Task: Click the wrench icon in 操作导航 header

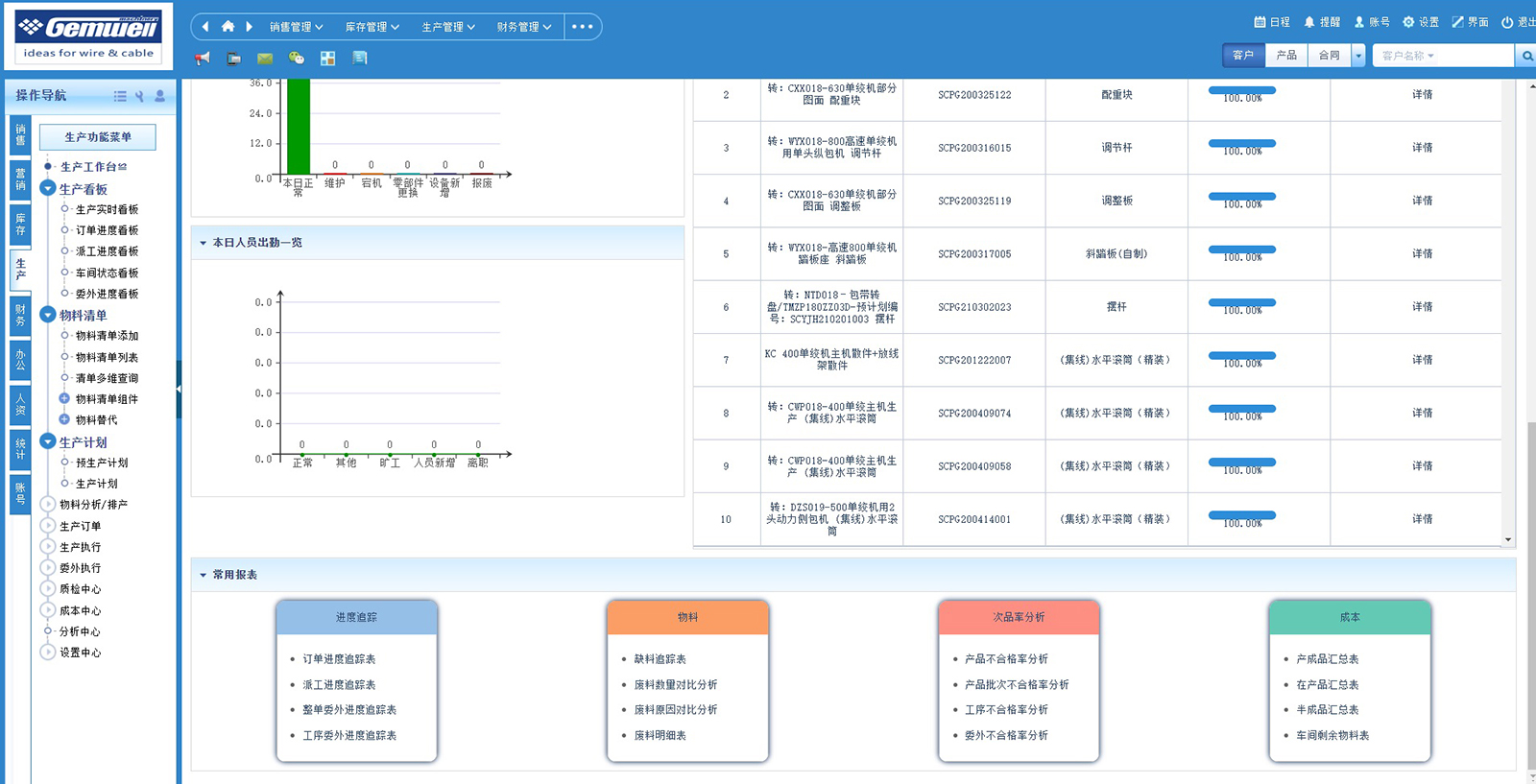Action: click(139, 96)
